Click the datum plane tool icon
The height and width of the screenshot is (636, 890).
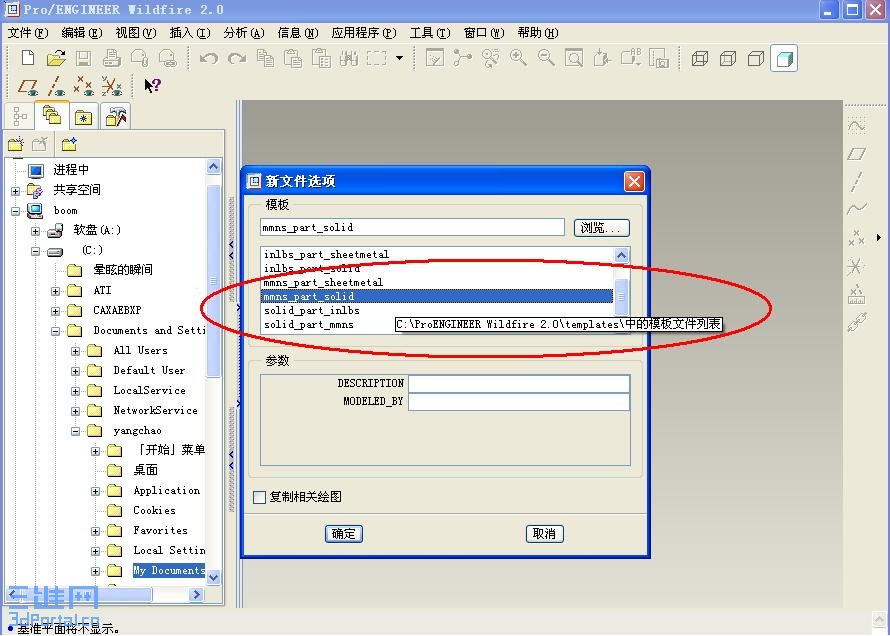tap(857, 154)
